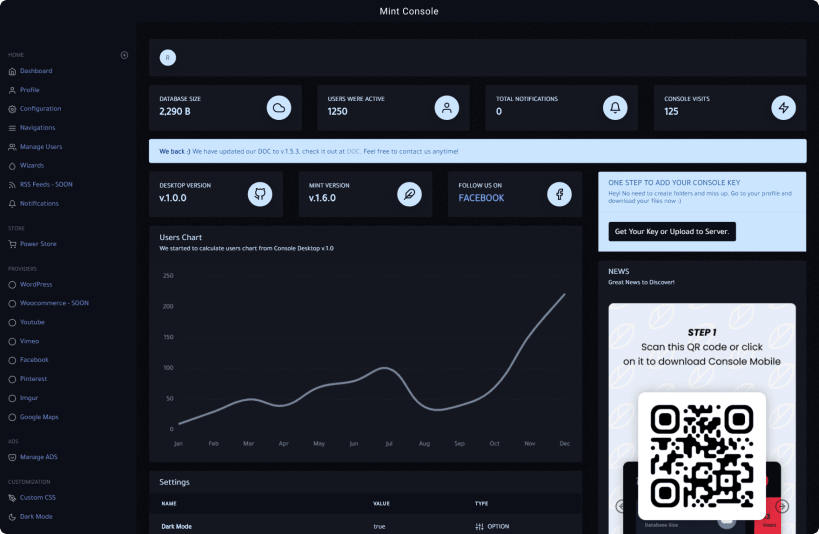
Task: Click the VALUE column header
Action: click(381, 504)
